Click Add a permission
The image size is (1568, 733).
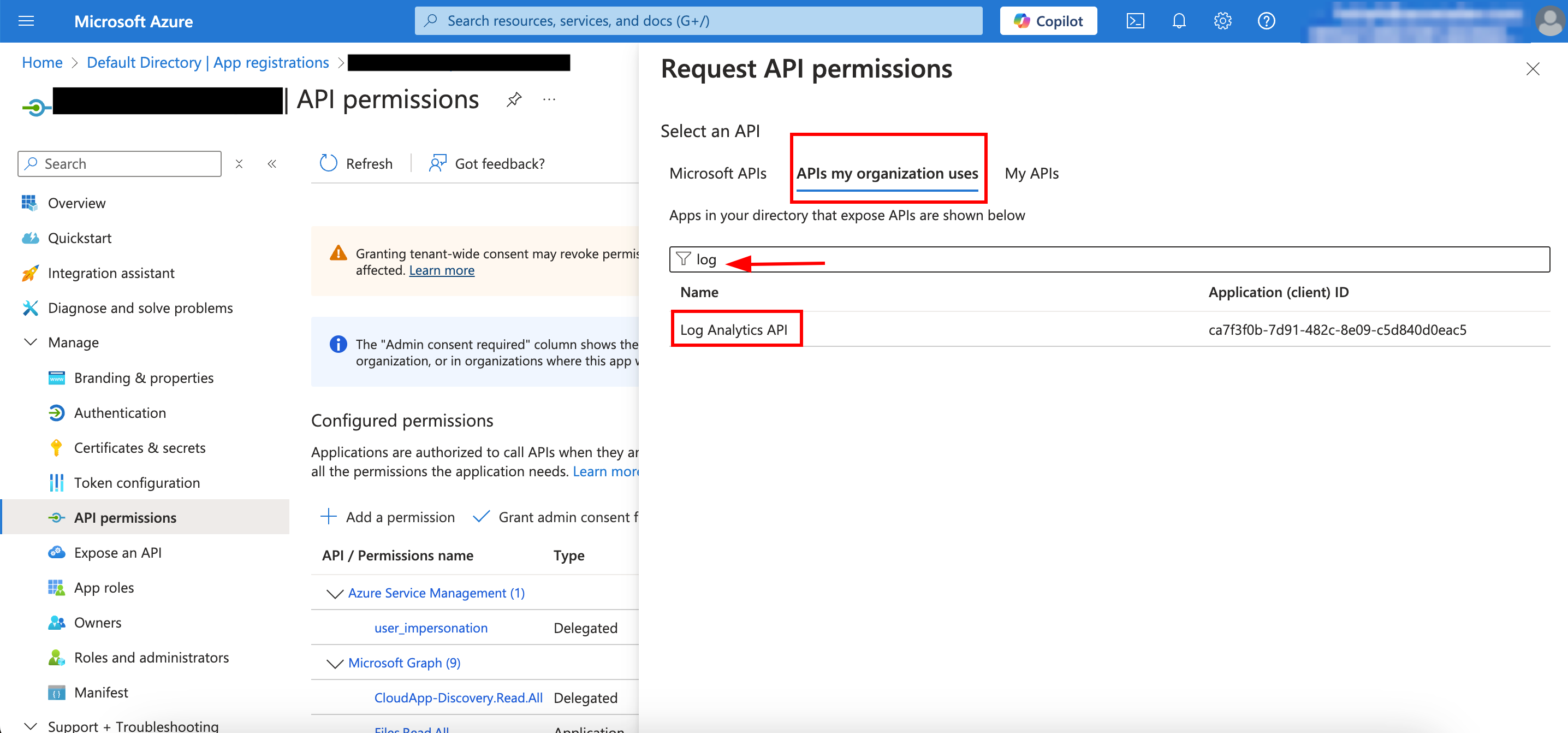click(x=387, y=517)
